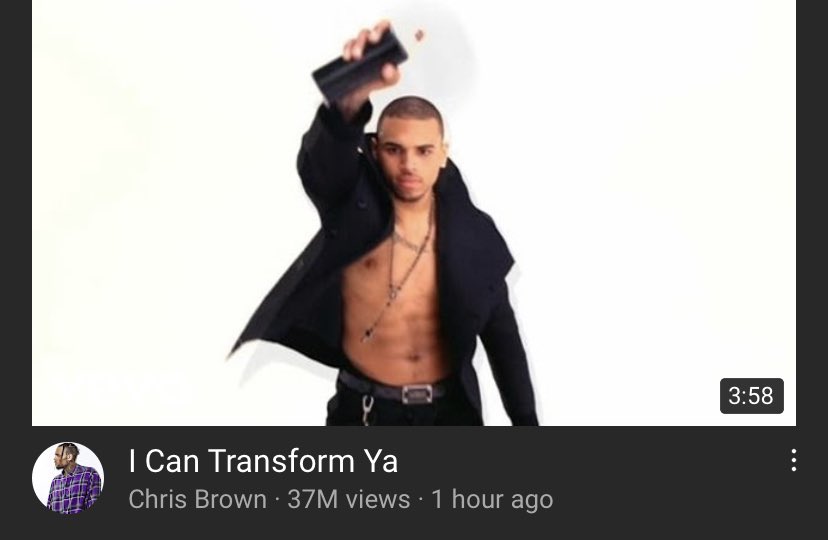Click the word Transform in the title
This screenshot has height=540, width=828.
(281, 461)
